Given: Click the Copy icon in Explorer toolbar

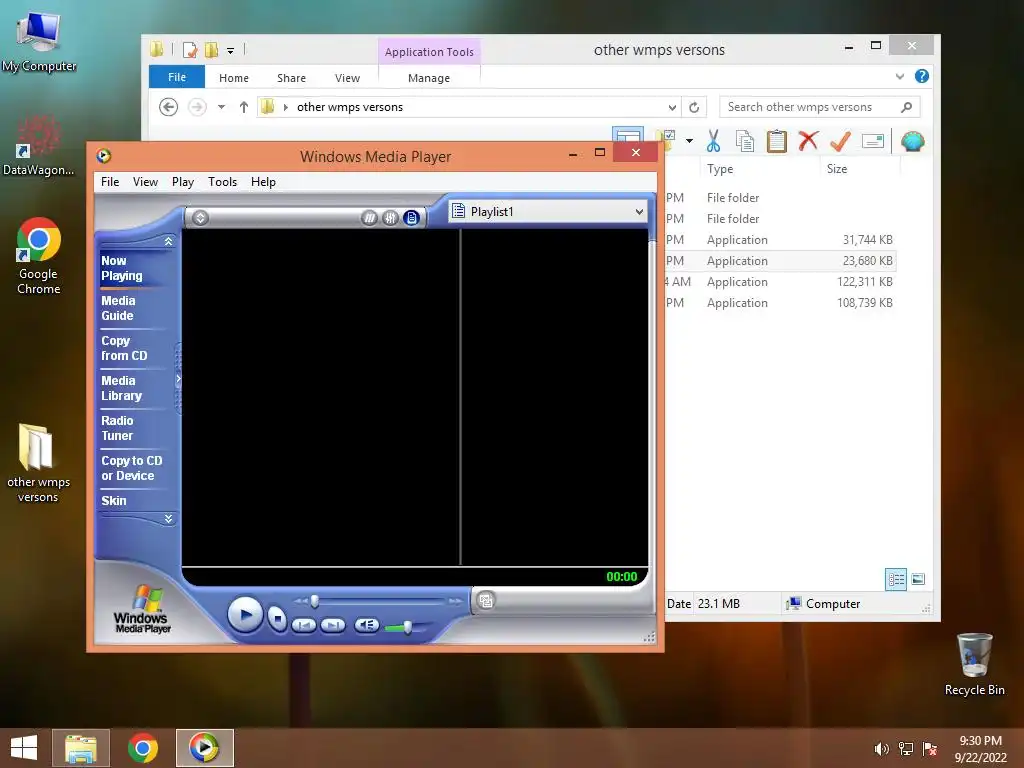Looking at the screenshot, I should pos(745,141).
